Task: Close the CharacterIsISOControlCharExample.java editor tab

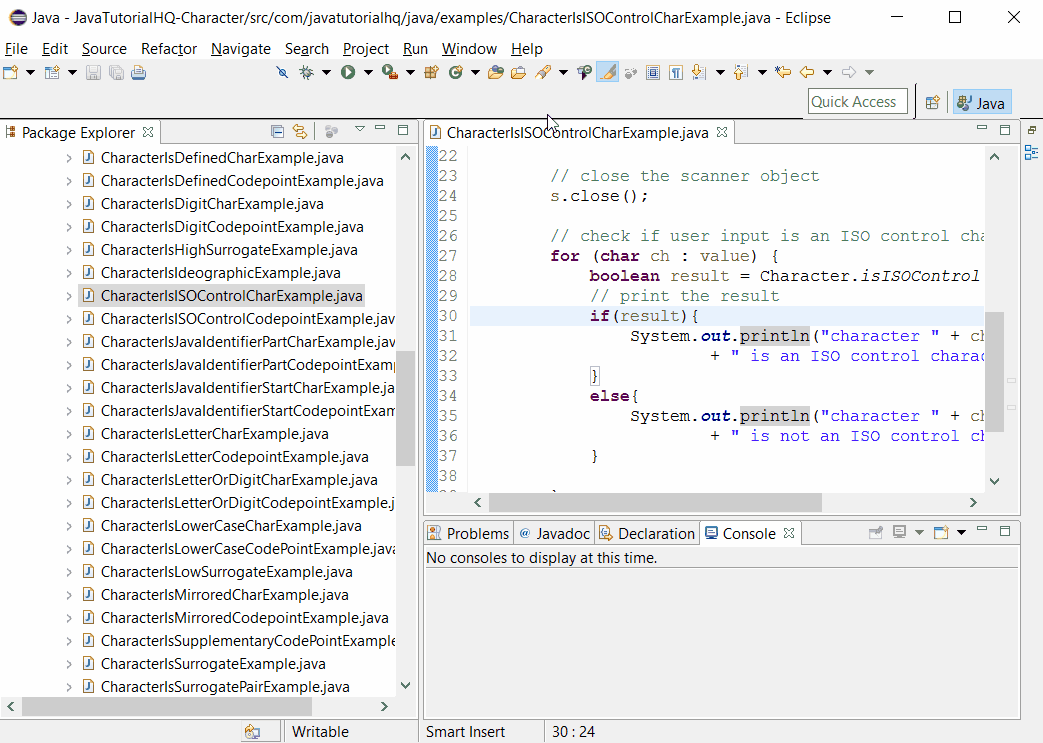Action: (x=722, y=132)
